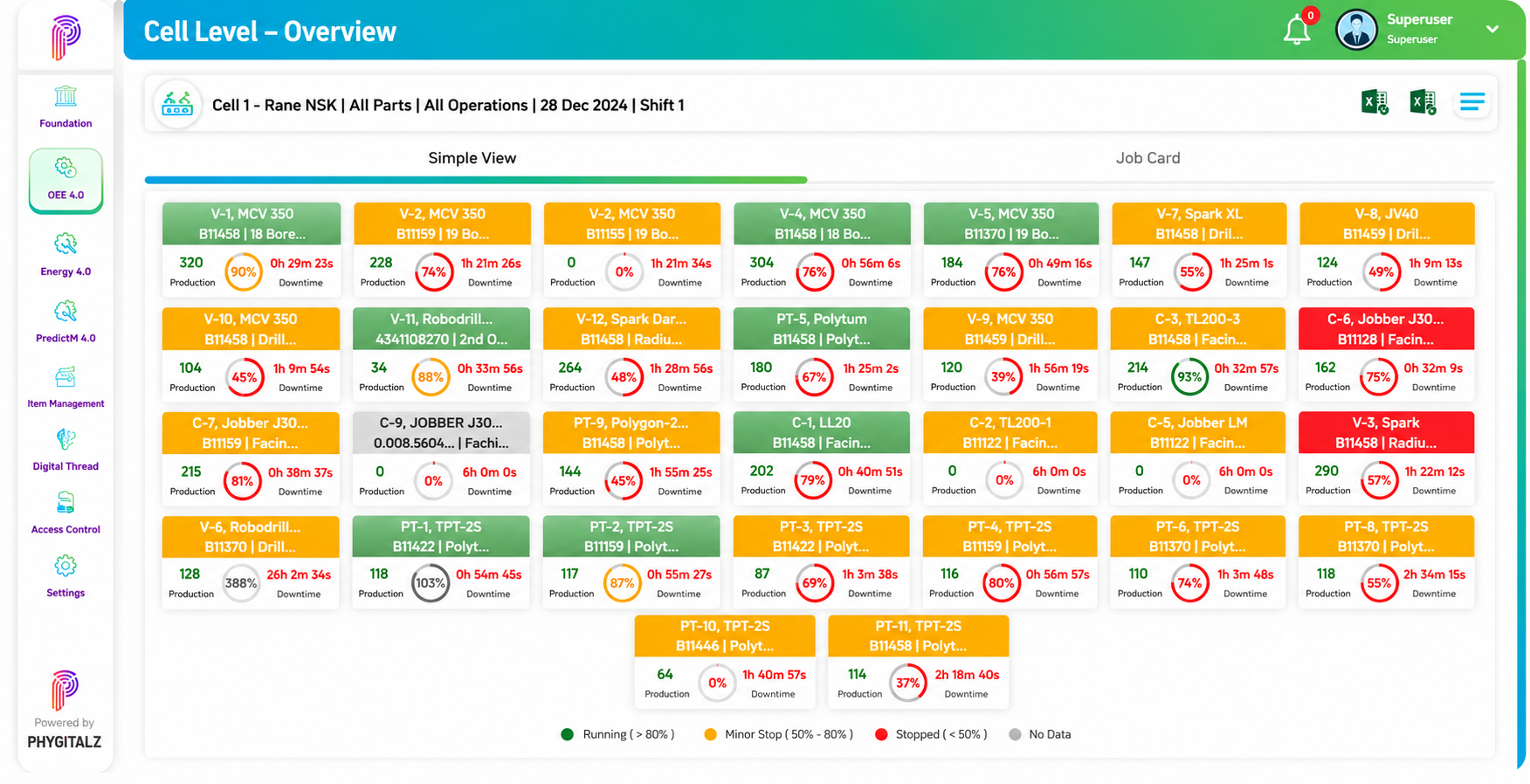Screen dimensions: 1530x784
Task: Click the orange Minor Stop legend dot
Action: point(710,734)
